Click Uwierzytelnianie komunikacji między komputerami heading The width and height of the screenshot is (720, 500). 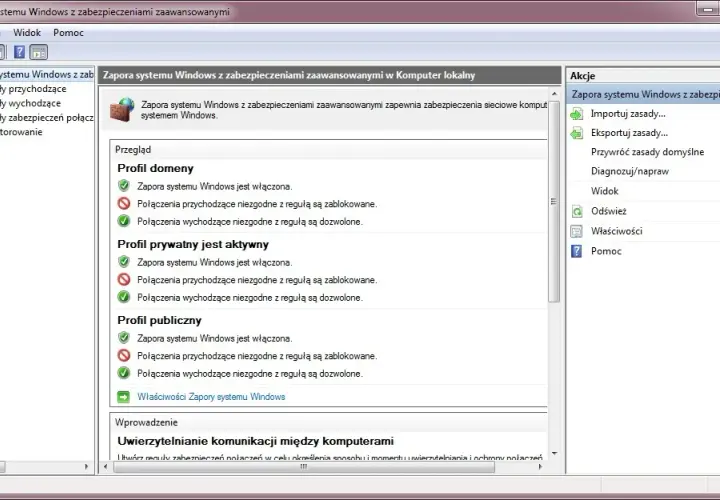pyautogui.click(x=255, y=441)
